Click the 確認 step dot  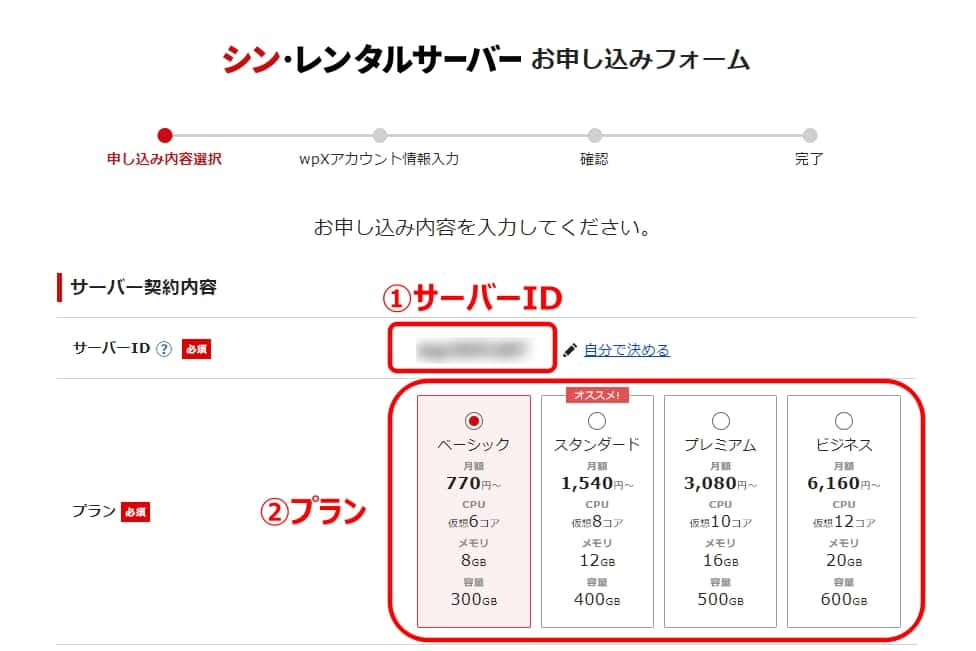(x=594, y=135)
